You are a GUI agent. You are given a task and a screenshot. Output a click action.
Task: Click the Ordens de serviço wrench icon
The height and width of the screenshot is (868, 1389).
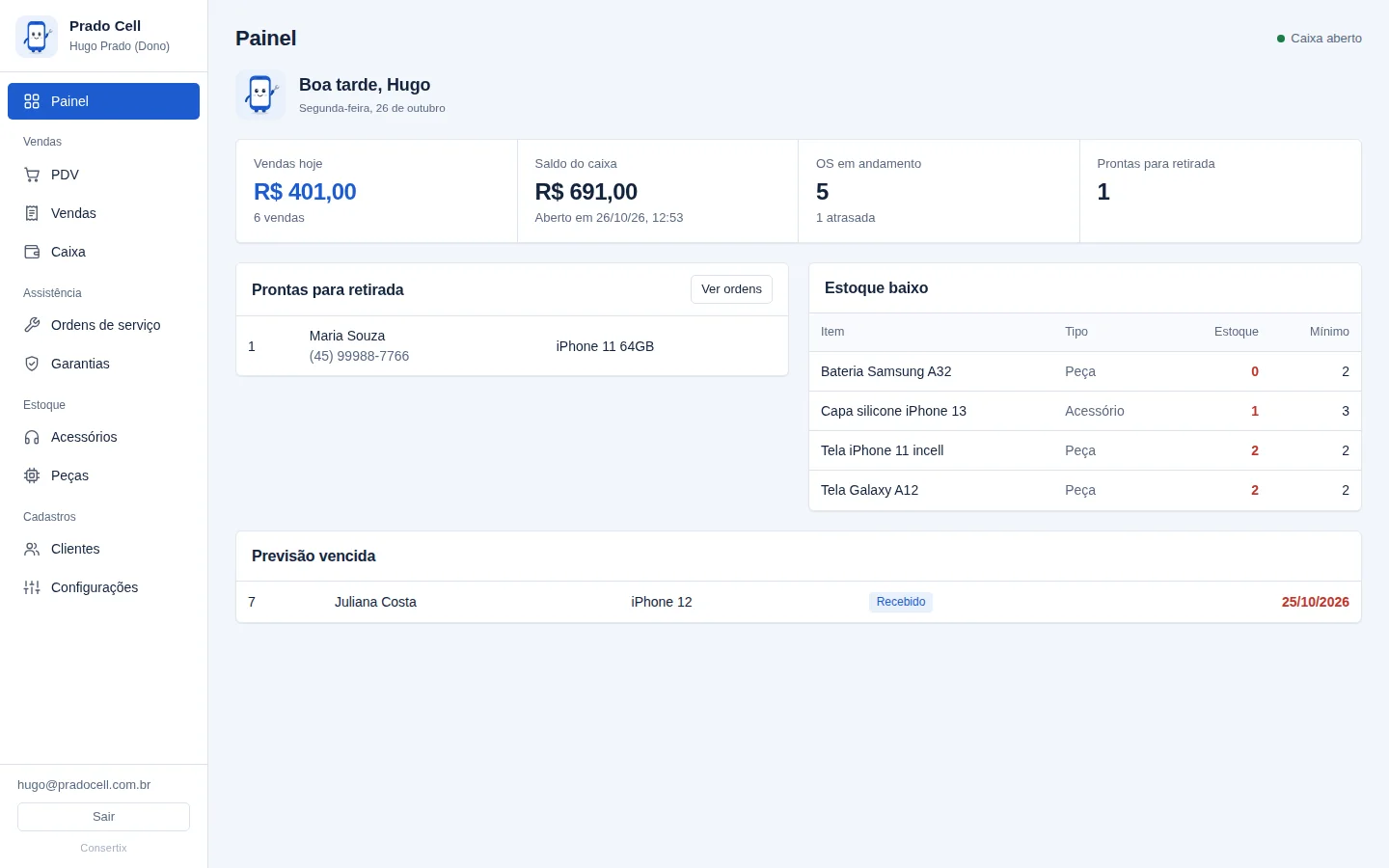pos(32,325)
